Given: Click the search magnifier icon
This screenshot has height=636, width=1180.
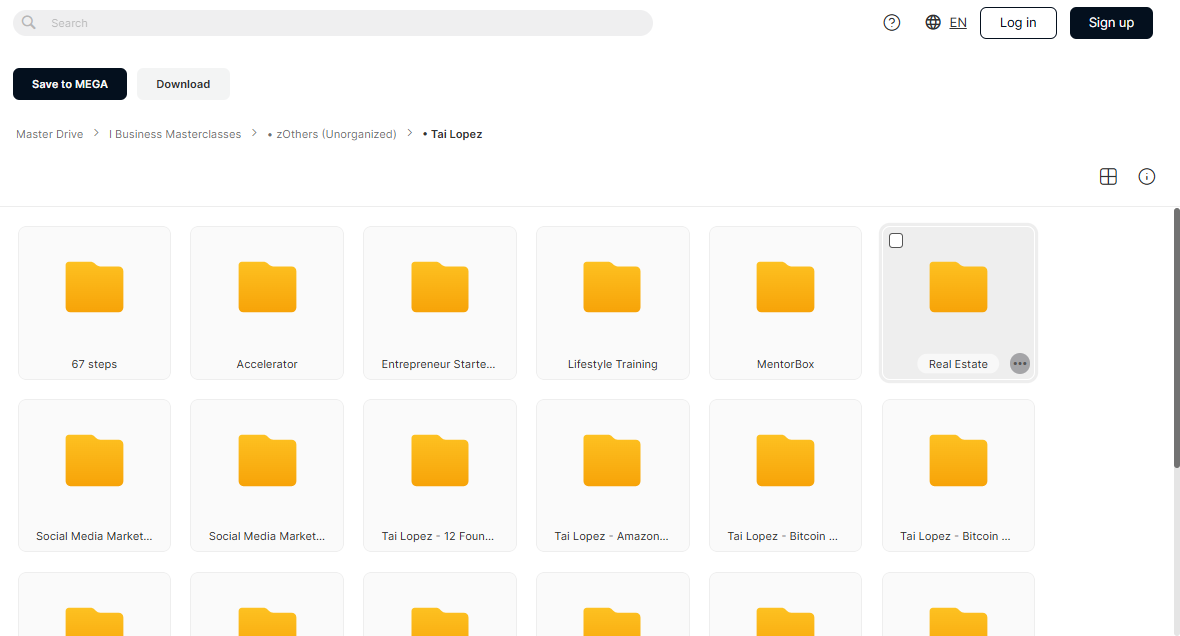Looking at the screenshot, I should [29, 23].
